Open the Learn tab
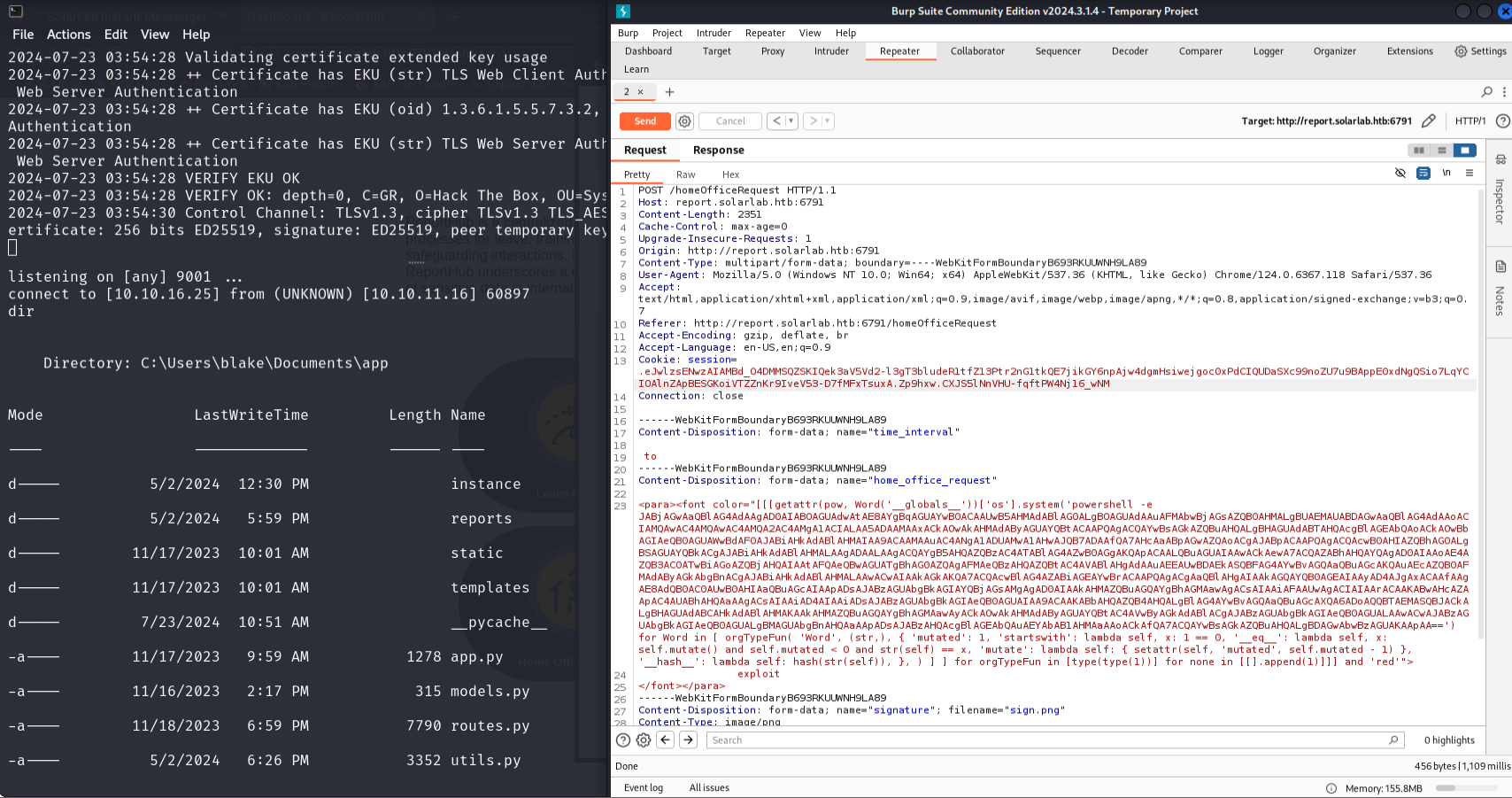 636,69
